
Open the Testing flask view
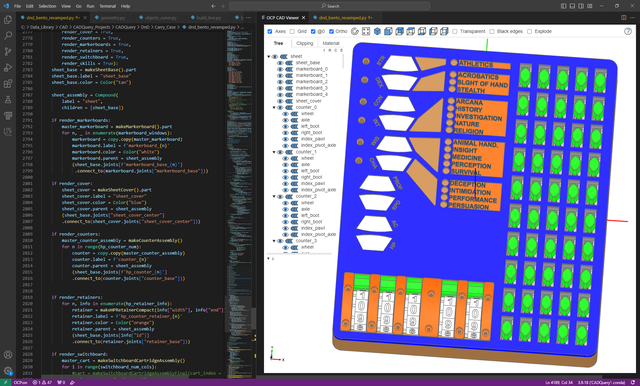click(x=8, y=100)
